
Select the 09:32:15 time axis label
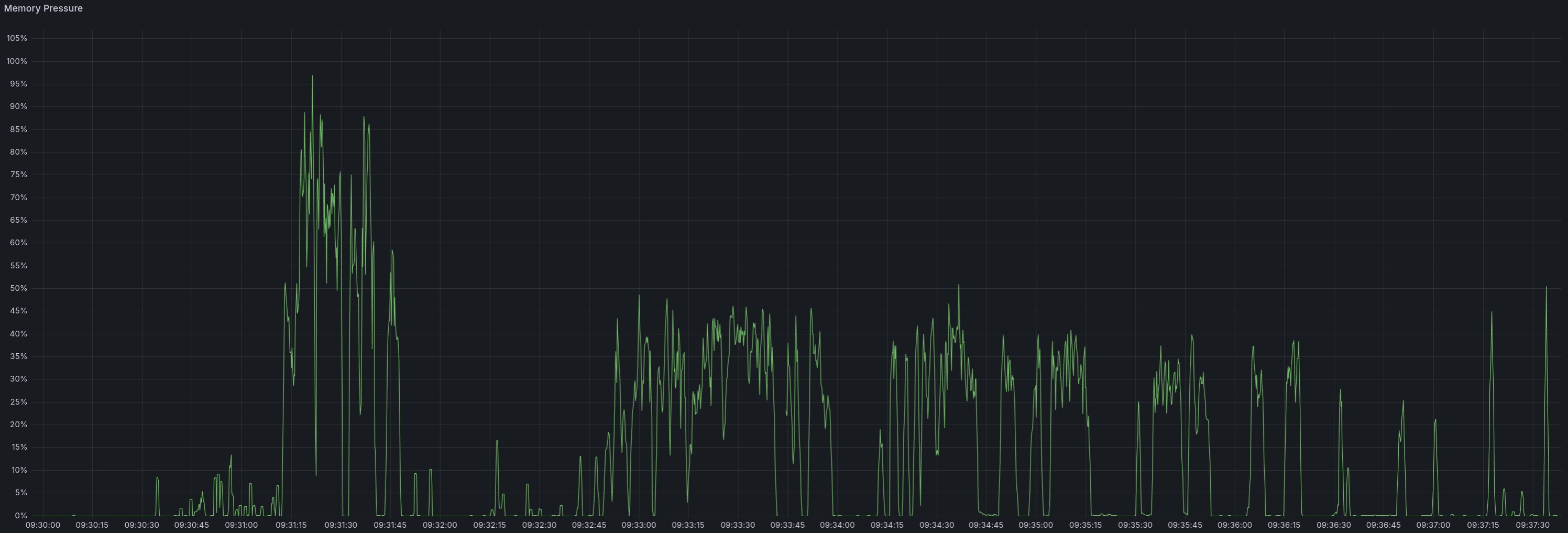tap(489, 526)
